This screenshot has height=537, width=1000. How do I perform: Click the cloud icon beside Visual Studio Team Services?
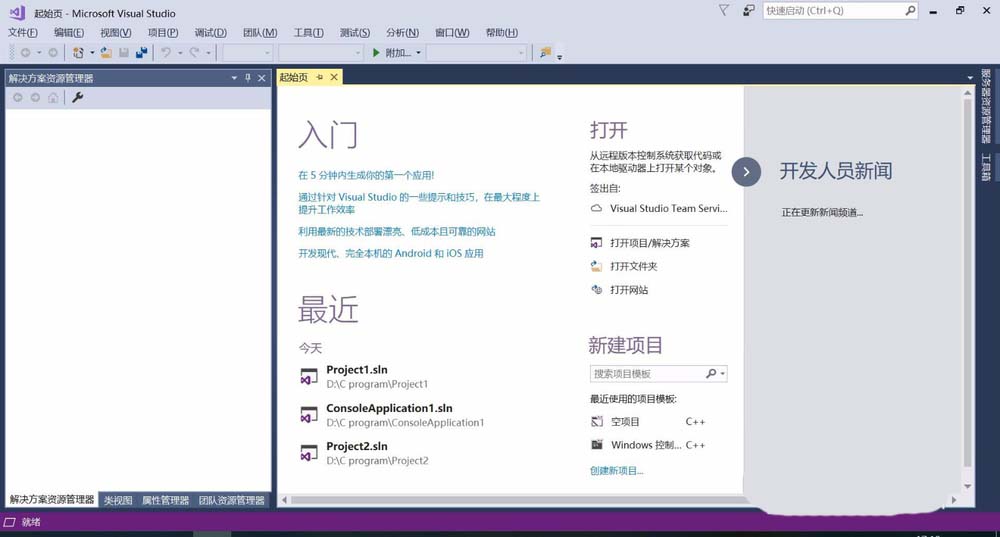click(596, 209)
